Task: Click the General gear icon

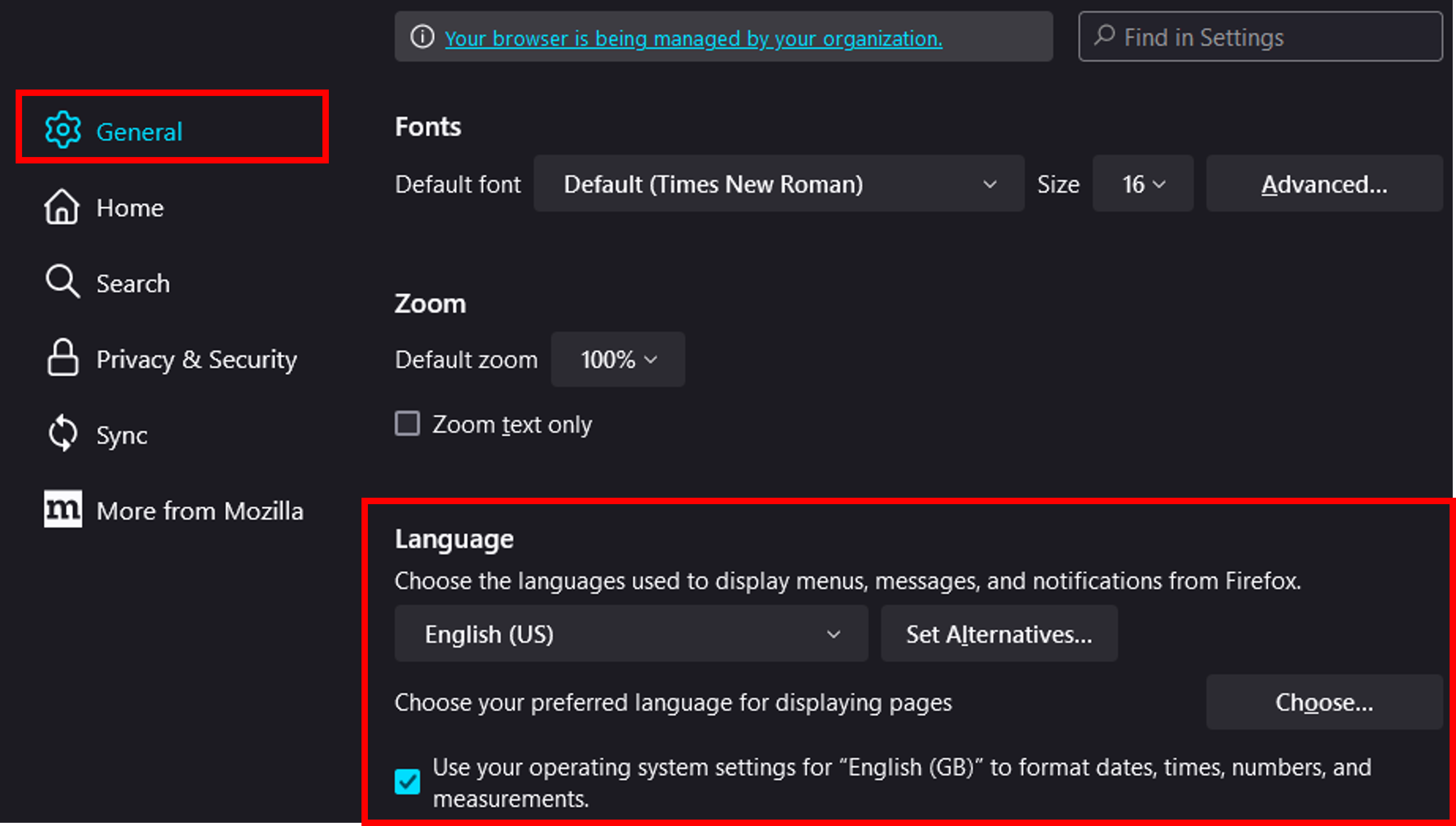Action: click(62, 130)
